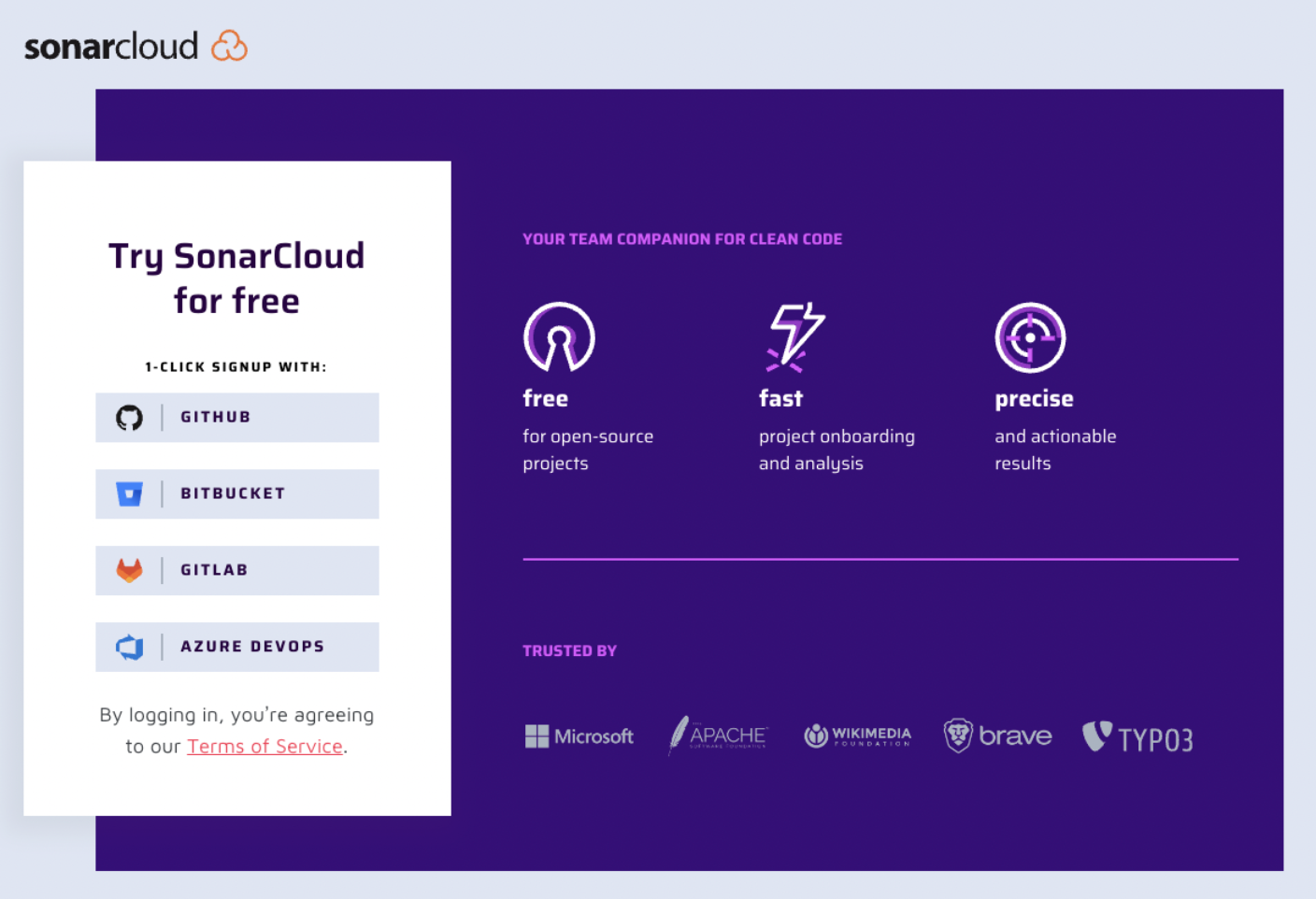
Task: Click the 'precise' feature title
Action: [x=1034, y=399]
